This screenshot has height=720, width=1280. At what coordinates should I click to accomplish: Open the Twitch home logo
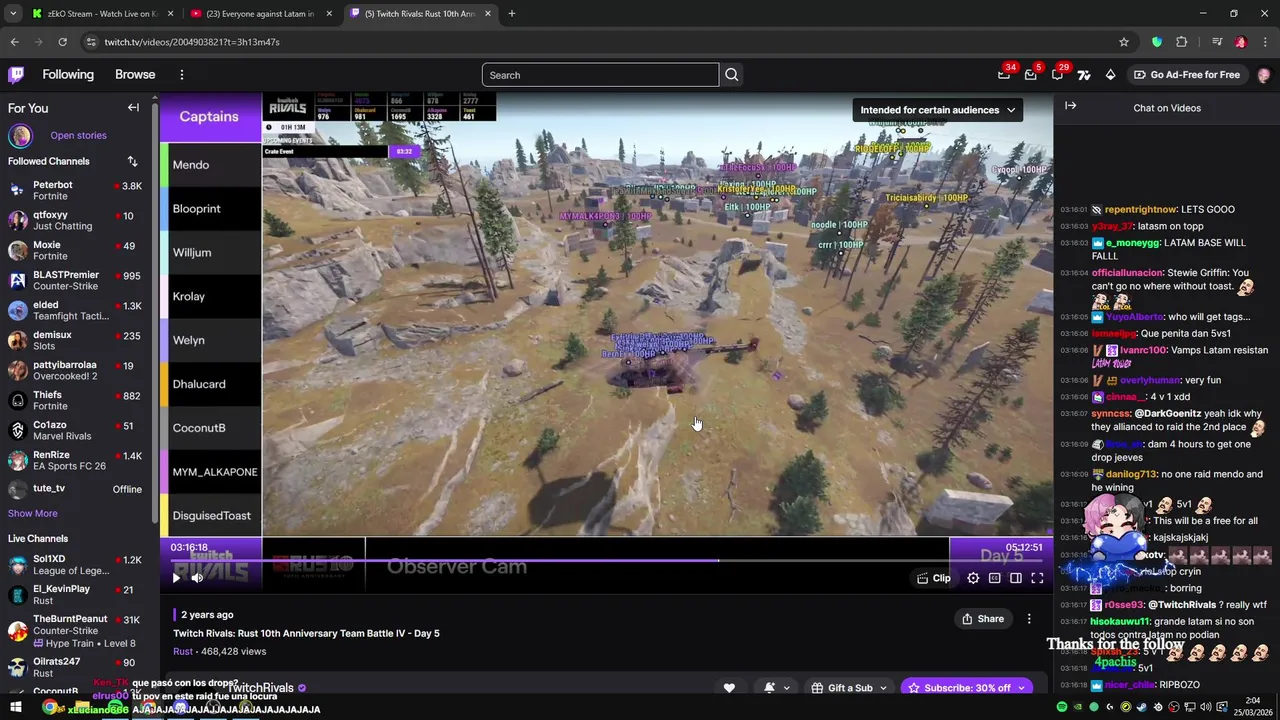17,75
